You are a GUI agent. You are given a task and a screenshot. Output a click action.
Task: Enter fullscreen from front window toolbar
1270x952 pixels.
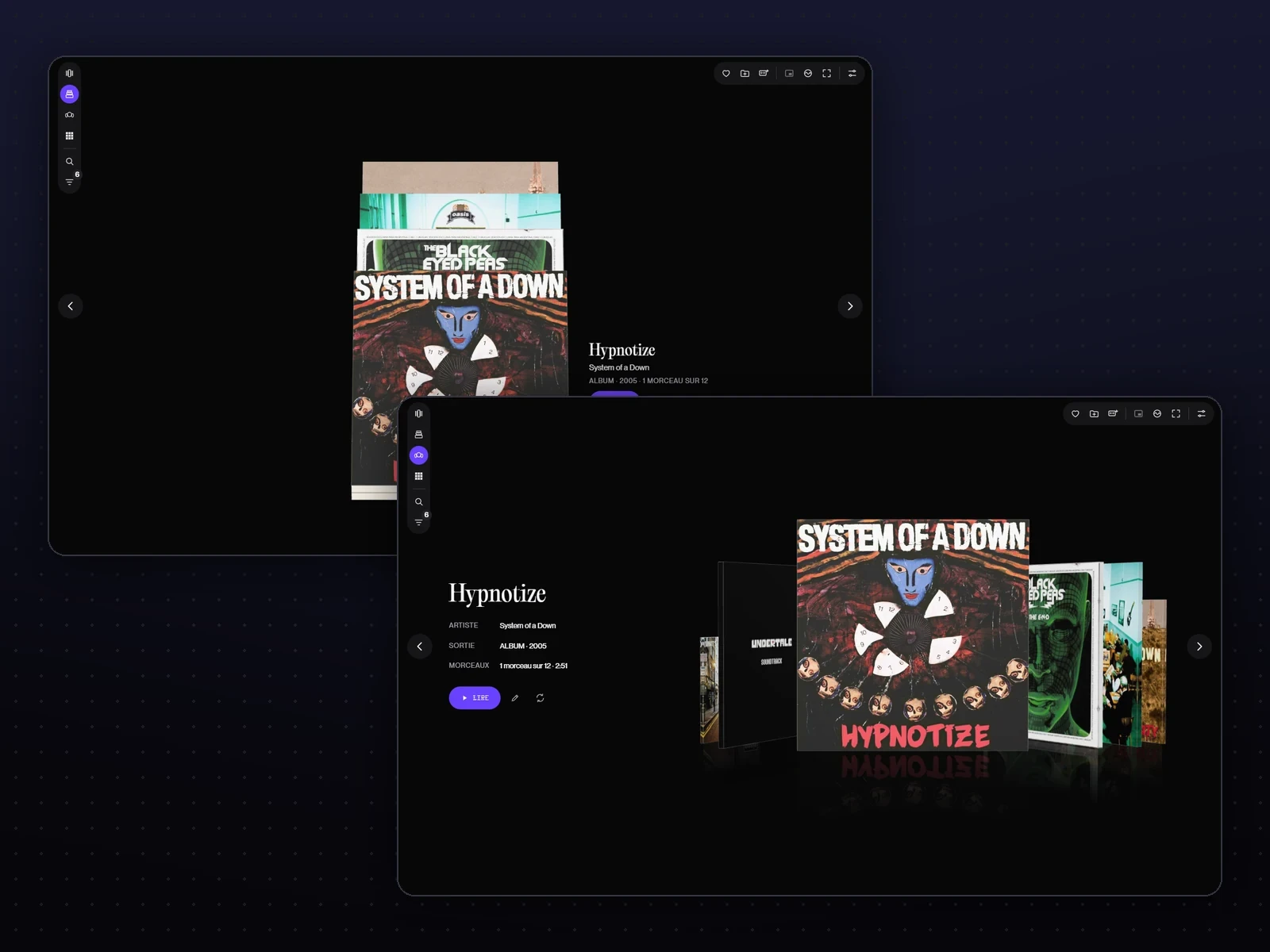pos(1176,413)
